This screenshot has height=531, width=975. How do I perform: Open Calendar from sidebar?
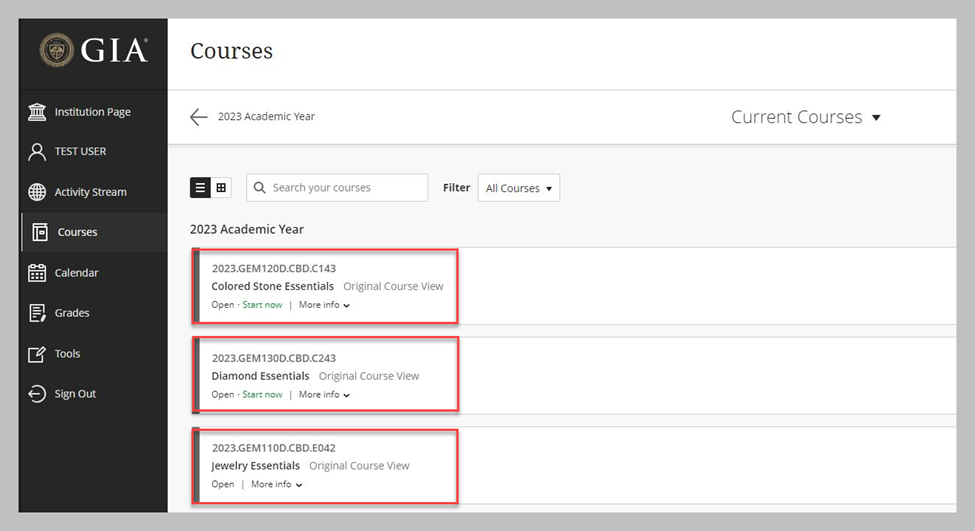76,272
